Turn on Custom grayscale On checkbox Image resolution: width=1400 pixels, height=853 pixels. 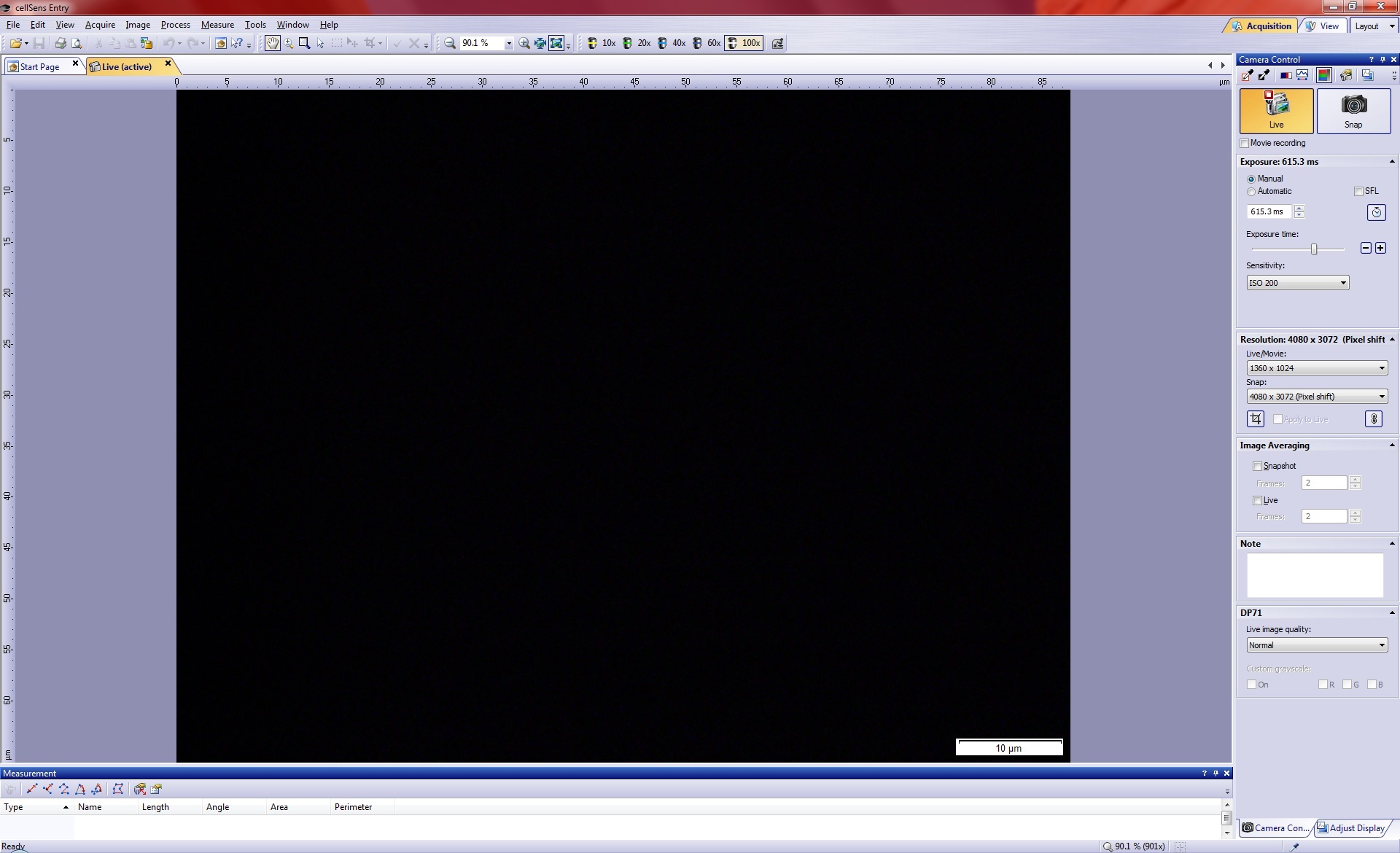pyautogui.click(x=1251, y=685)
